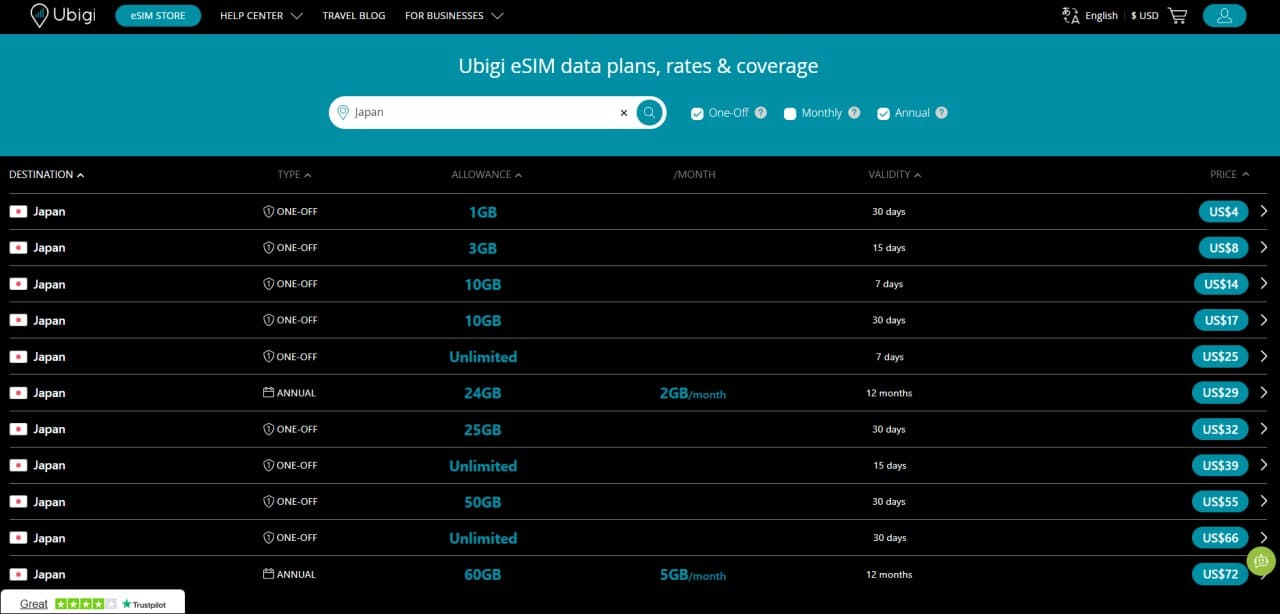
Task: Uncheck the One-Off plan checkbox
Action: (697, 114)
